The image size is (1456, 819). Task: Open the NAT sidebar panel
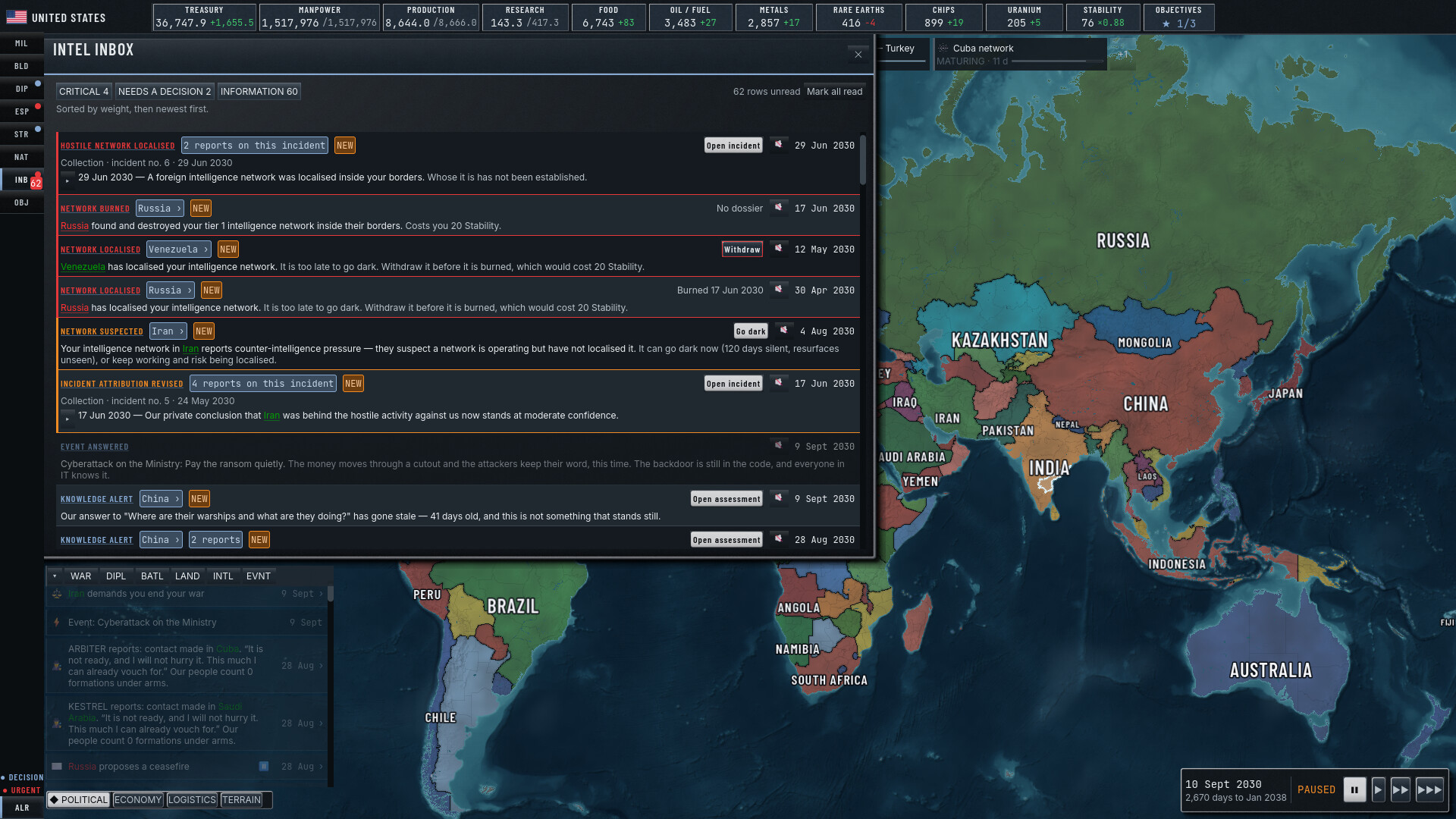tap(21, 157)
